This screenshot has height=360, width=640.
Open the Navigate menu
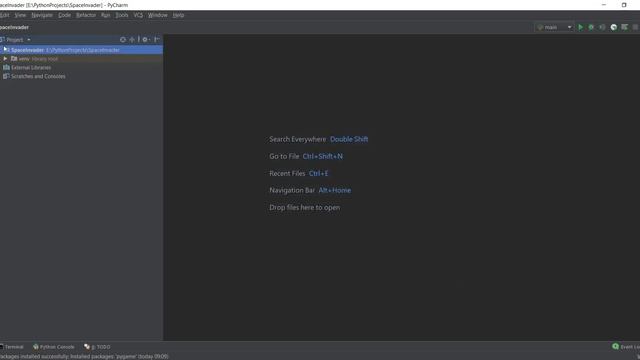click(42, 15)
